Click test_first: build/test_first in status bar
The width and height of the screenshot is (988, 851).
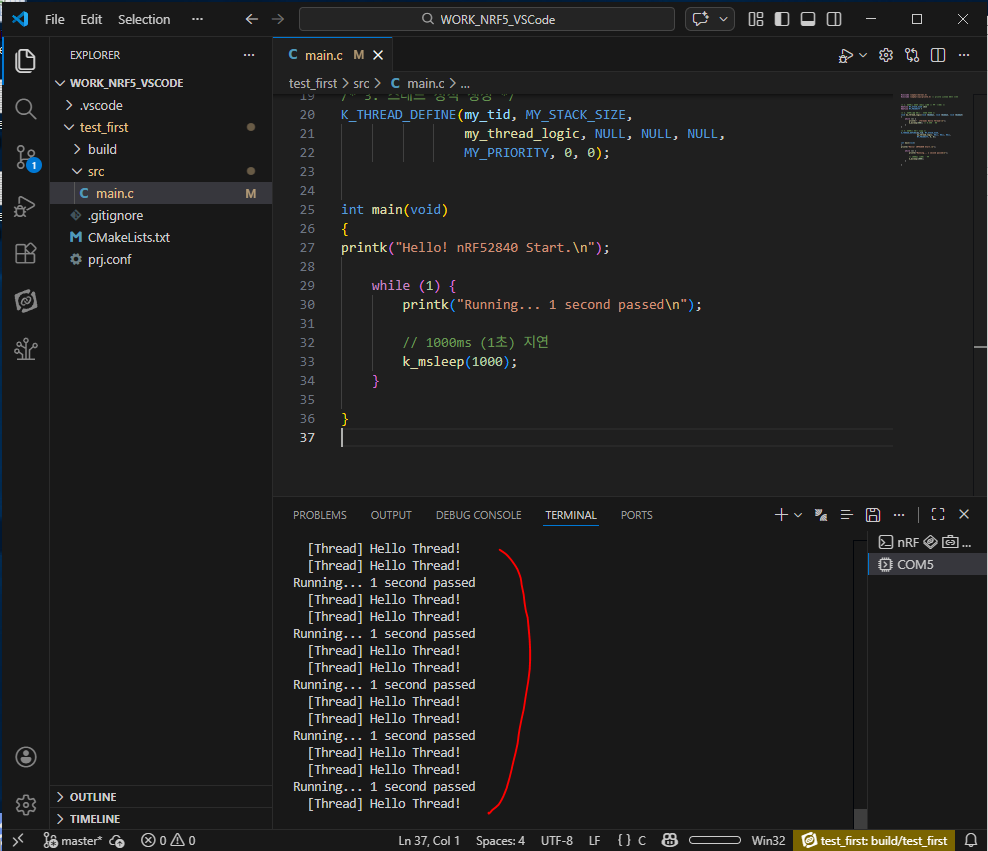coord(874,840)
